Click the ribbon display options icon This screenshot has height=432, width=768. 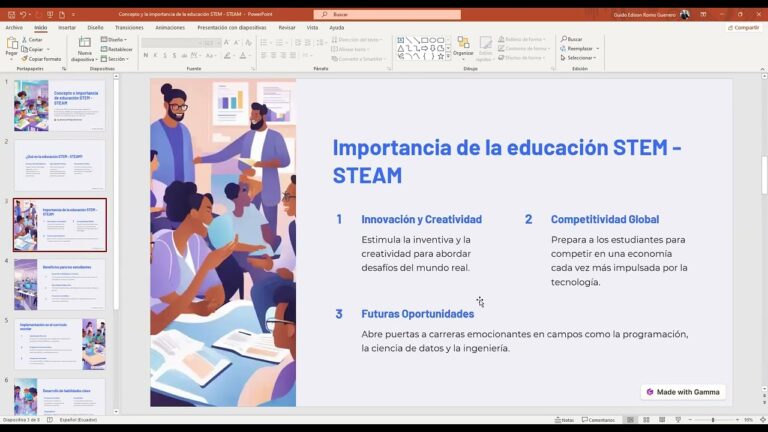point(703,15)
